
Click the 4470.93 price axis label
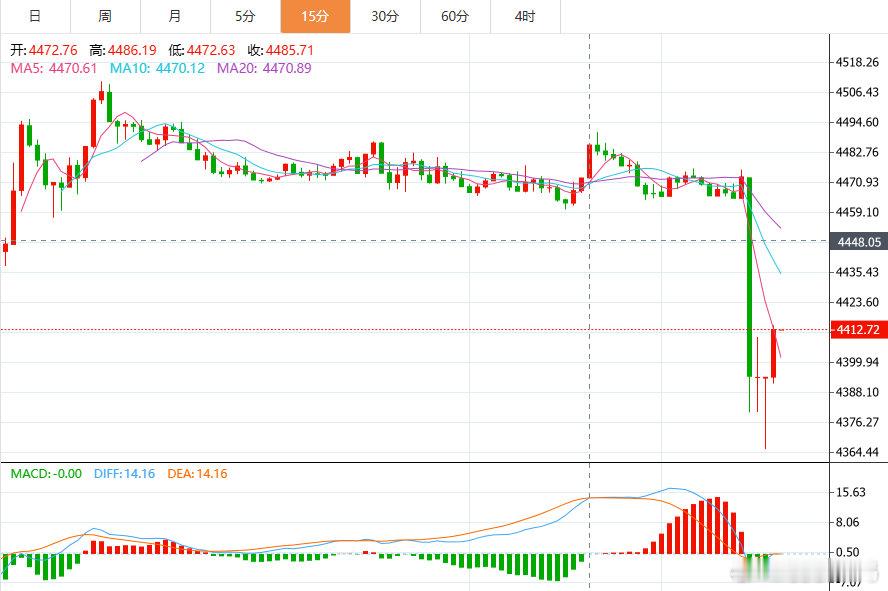click(x=857, y=182)
